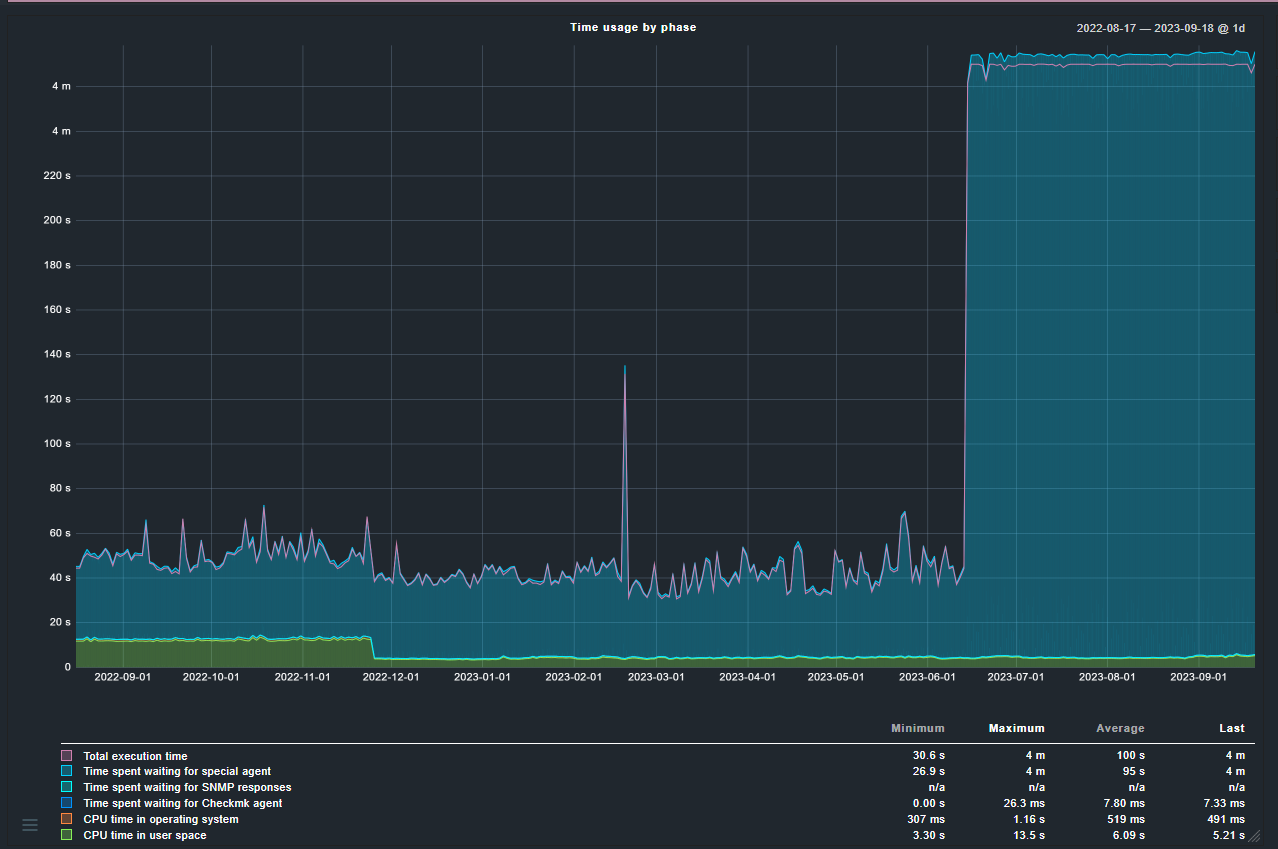Click the special agent legend color box
1278x849 pixels.
click(x=67, y=772)
